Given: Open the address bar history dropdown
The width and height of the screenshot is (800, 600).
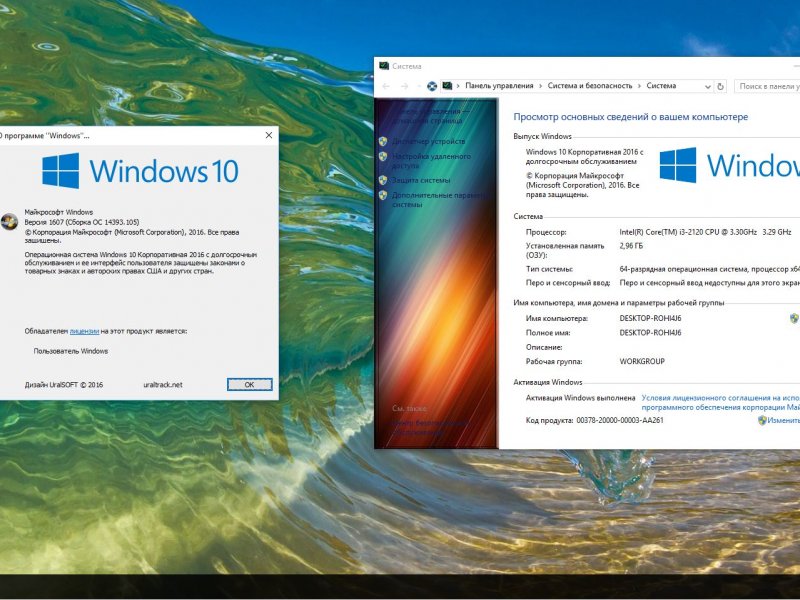Looking at the screenshot, I should [x=708, y=87].
